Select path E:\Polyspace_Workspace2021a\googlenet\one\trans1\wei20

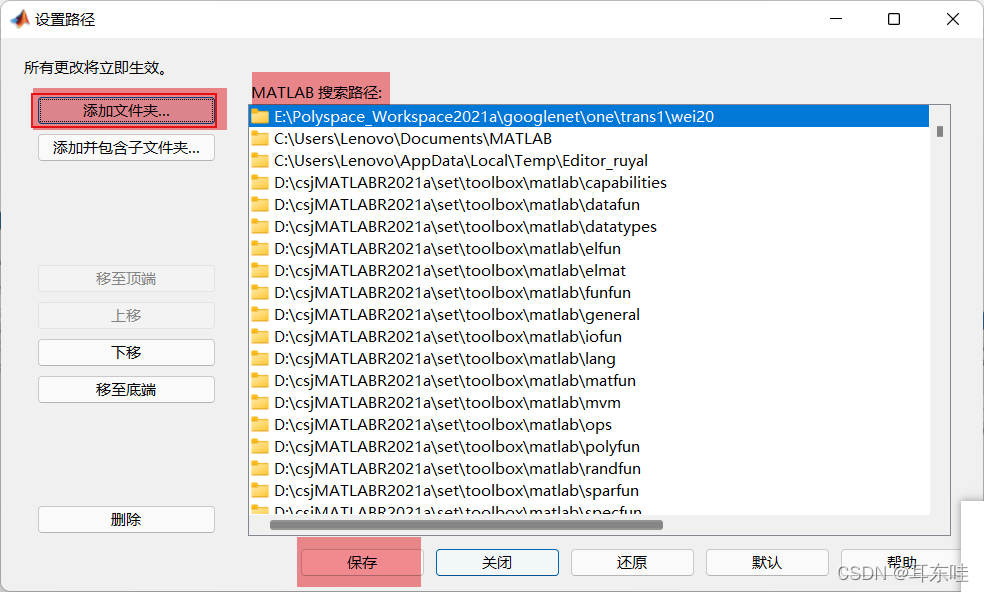click(589, 117)
